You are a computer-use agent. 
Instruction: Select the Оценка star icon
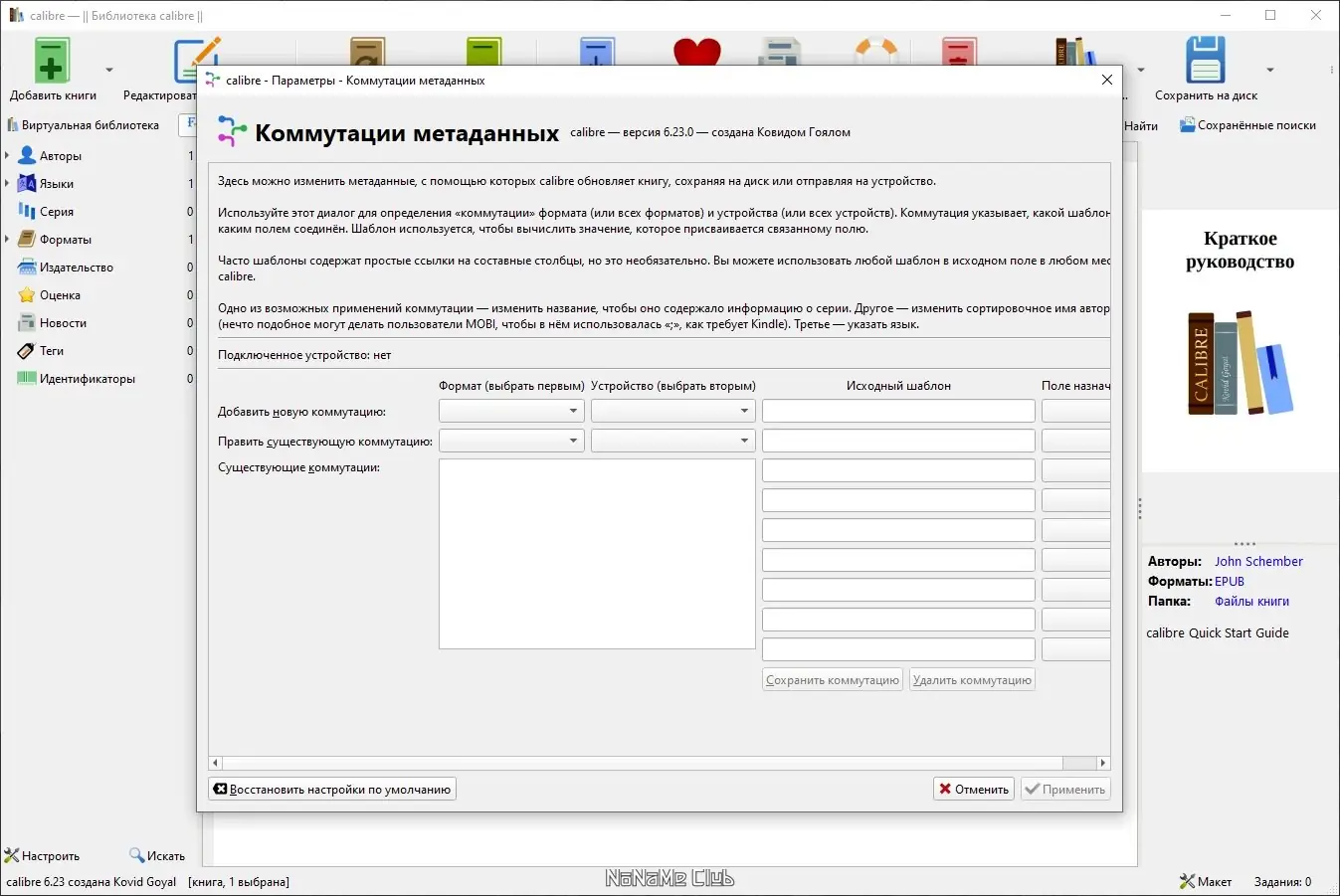tap(27, 295)
